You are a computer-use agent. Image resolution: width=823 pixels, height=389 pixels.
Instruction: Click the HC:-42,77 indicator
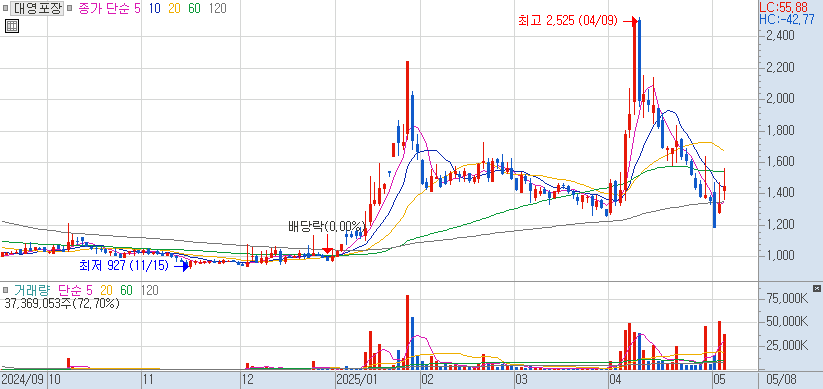pos(787,19)
